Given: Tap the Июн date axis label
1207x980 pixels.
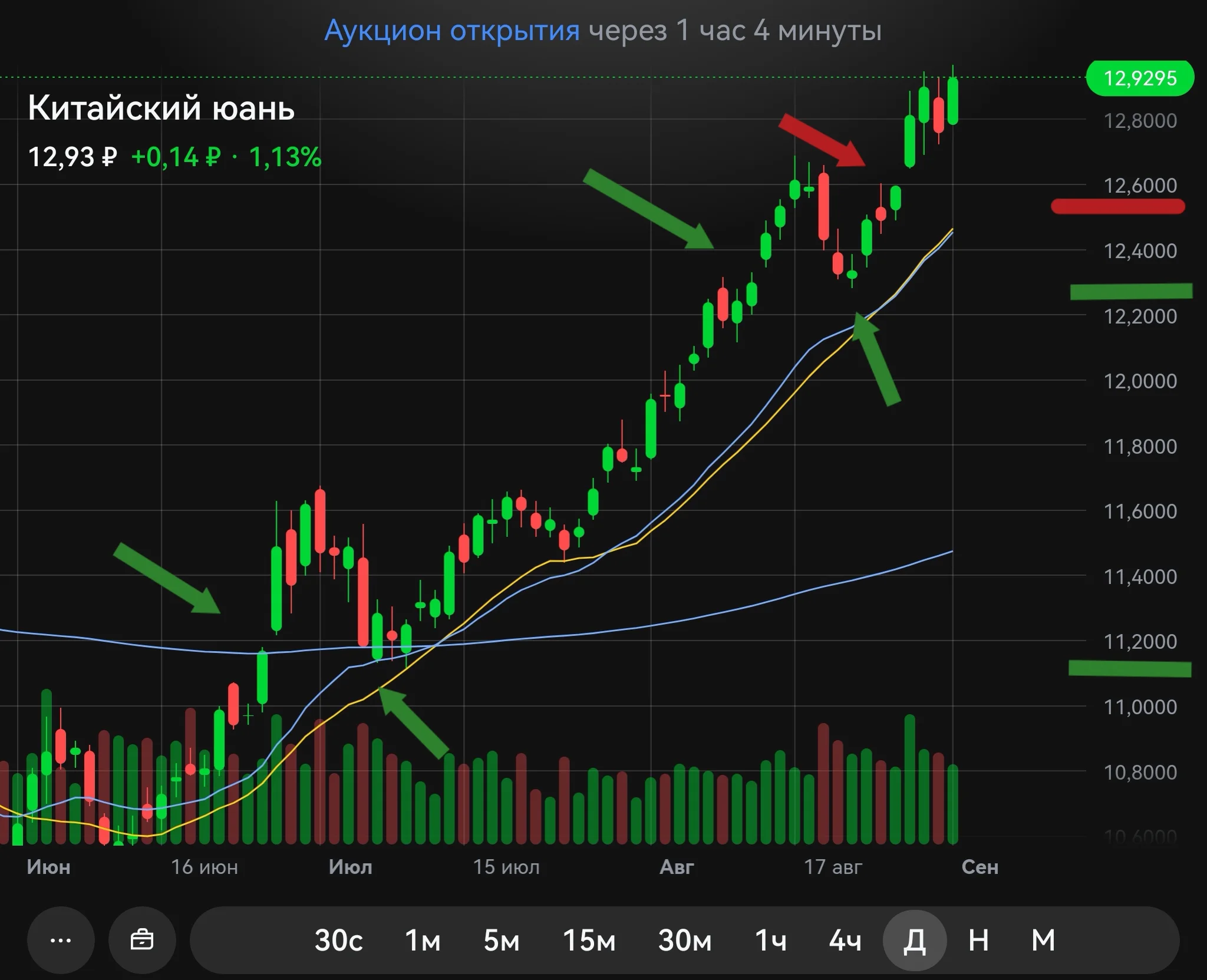Looking at the screenshot, I should [x=49, y=867].
